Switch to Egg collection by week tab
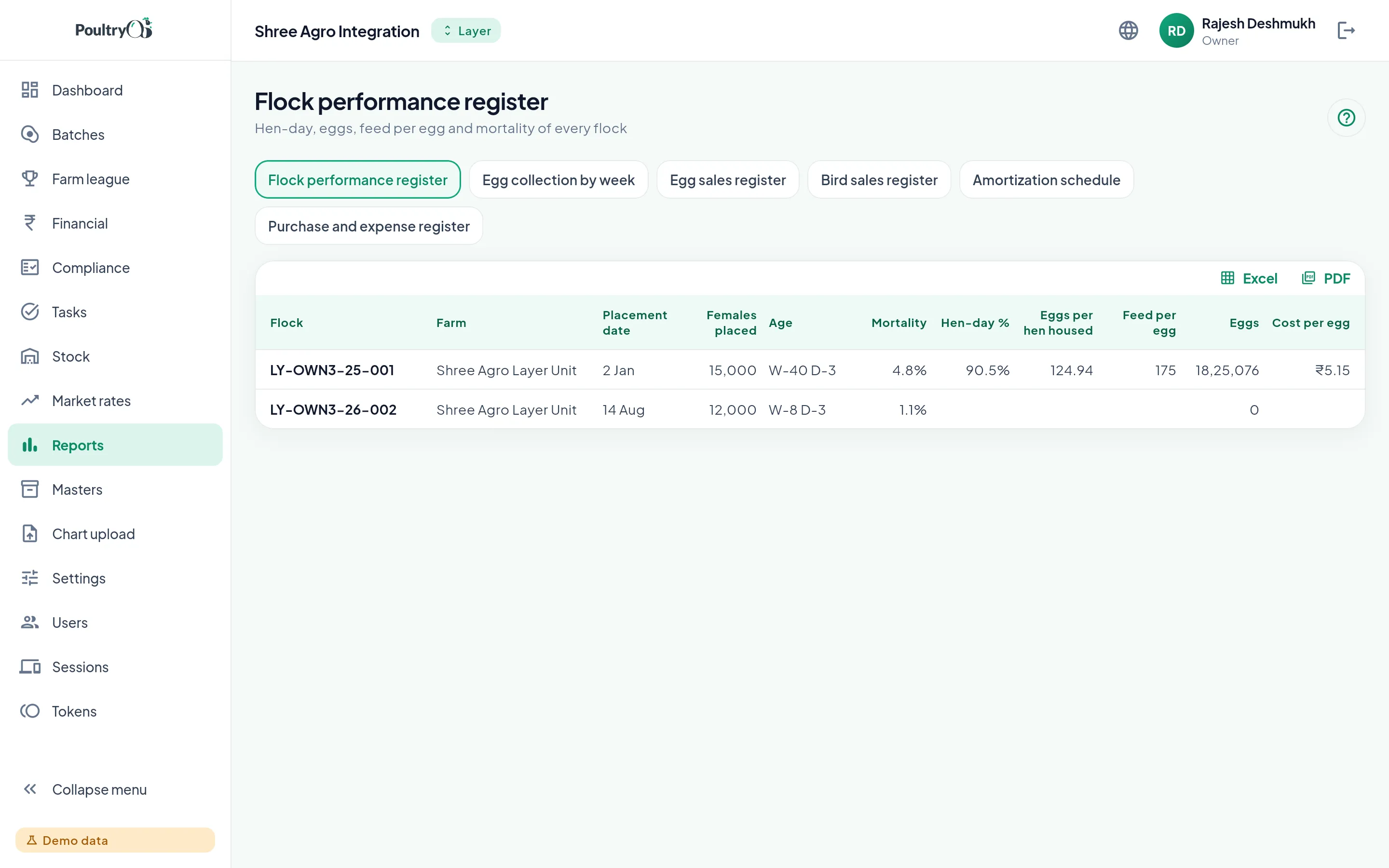The width and height of the screenshot is (1389, 868). [558, 180]
